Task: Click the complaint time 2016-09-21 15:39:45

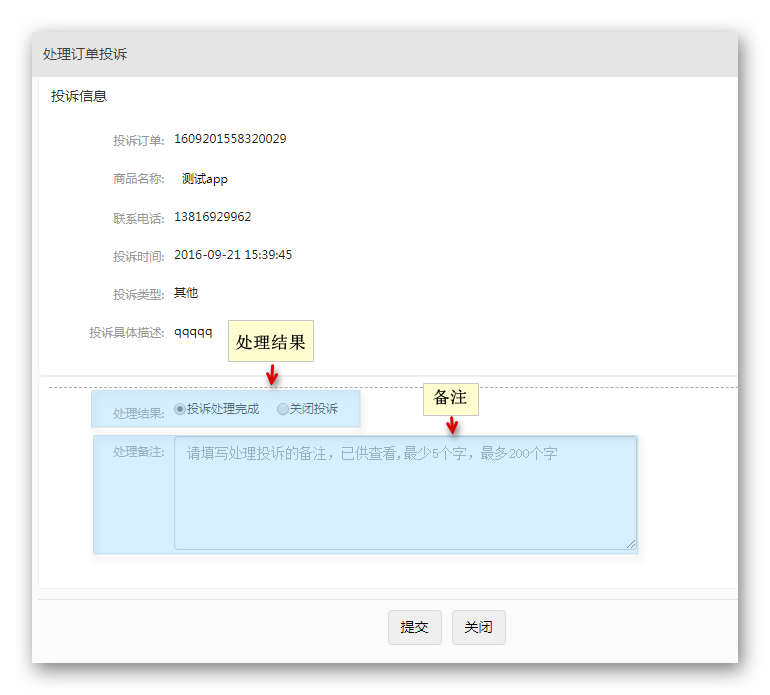Action: point(233,255)
